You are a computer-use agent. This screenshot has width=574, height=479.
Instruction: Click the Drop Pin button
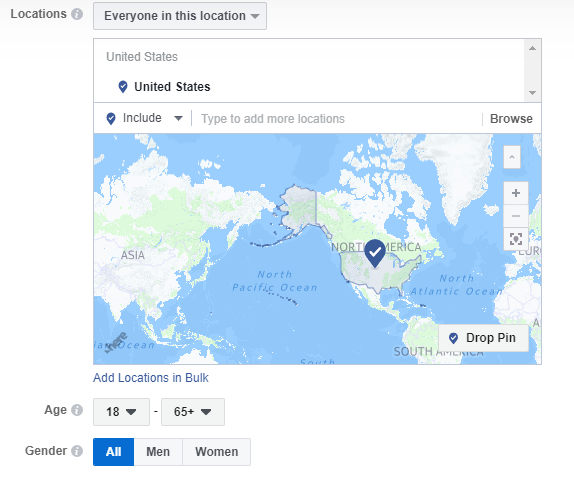483,338
